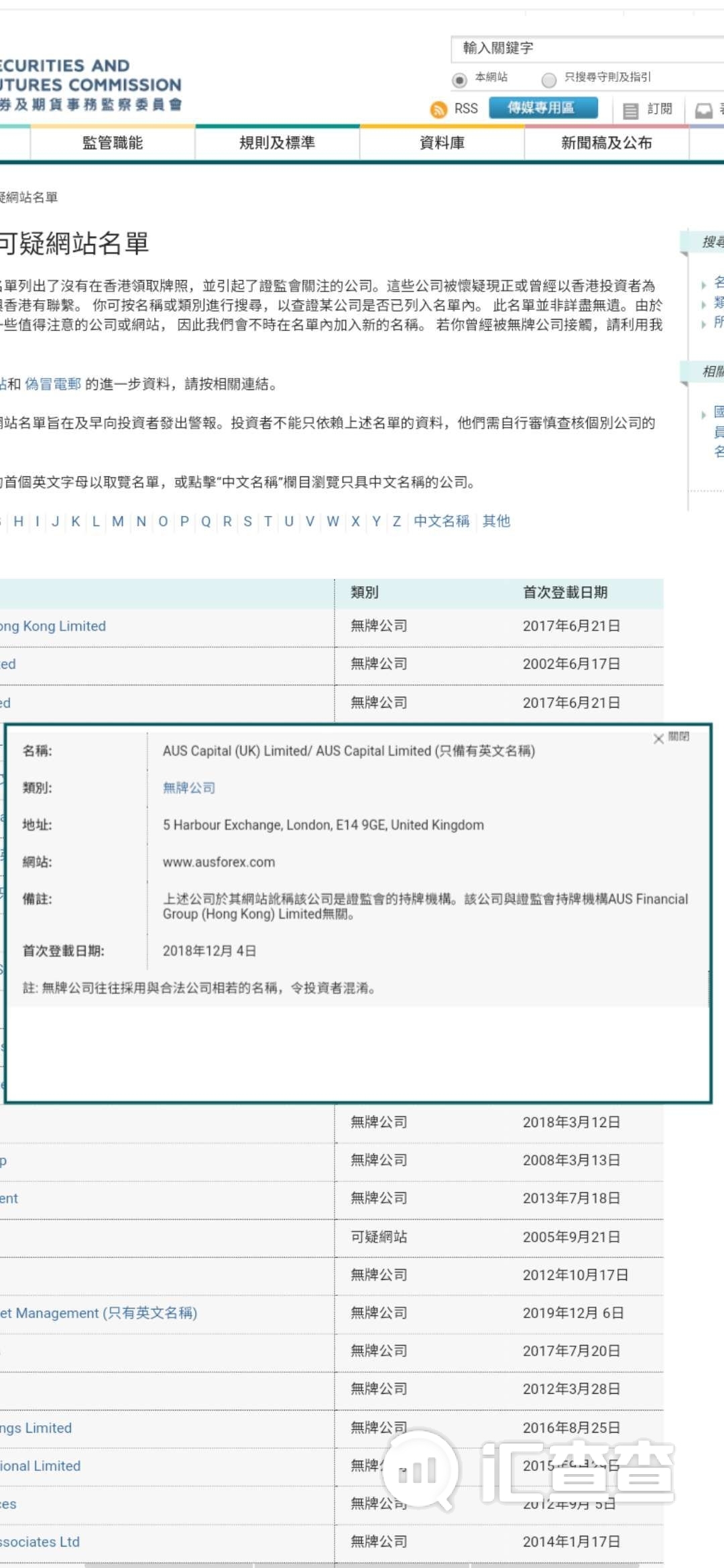Open the 'et Management (只有英文名稱)' company link
Viewport: 724px width, 1568px height.
(x=99, y=1313)
